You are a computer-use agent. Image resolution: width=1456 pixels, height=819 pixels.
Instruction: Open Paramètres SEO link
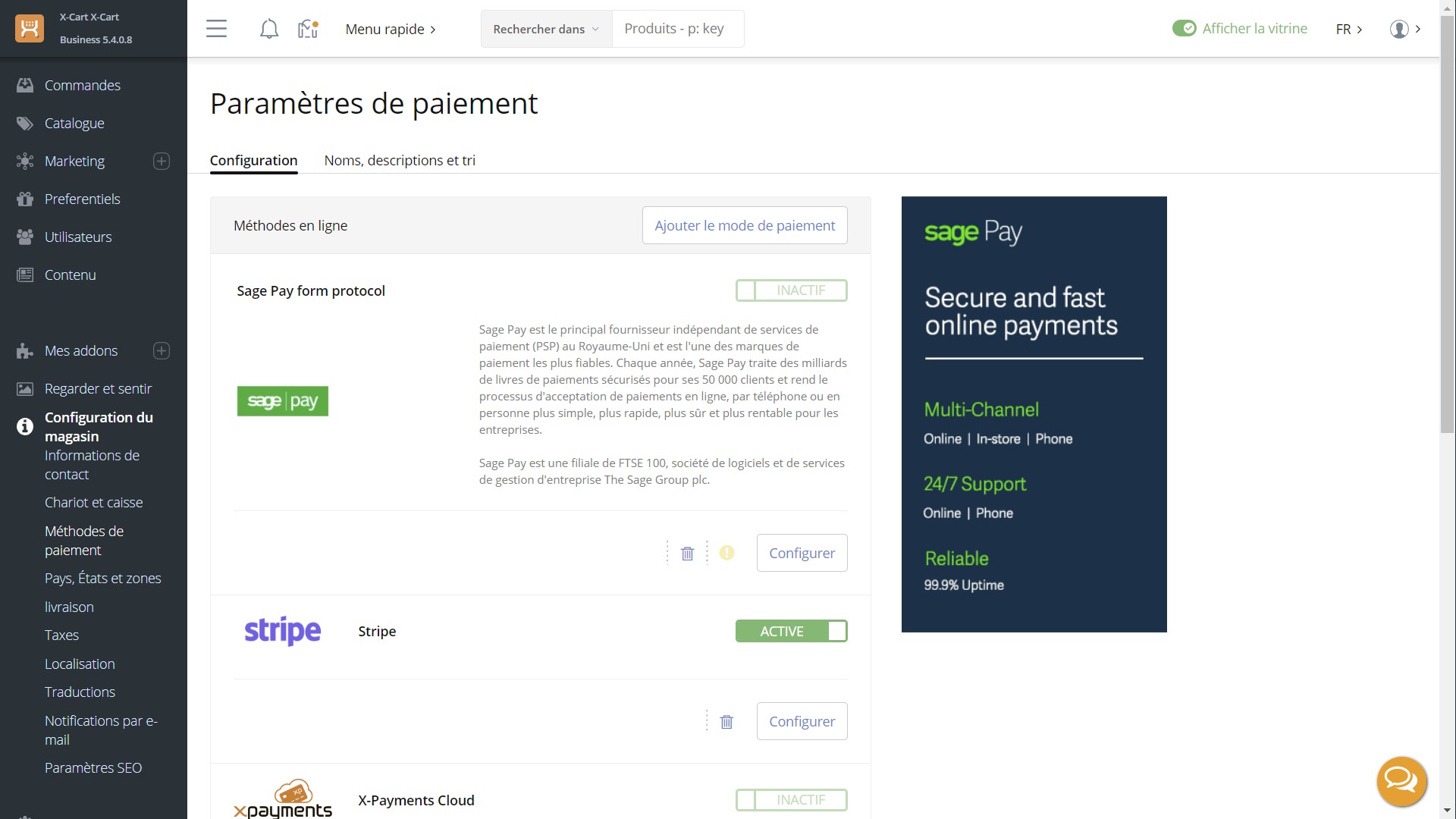click(93, 767)
